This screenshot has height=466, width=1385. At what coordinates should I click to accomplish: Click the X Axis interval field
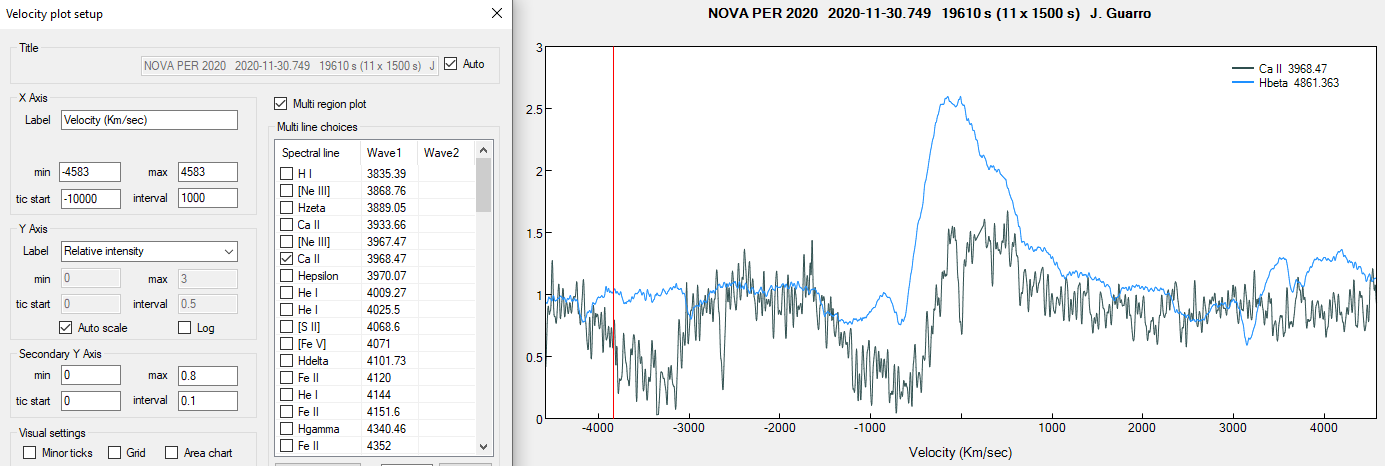[207, 198]
